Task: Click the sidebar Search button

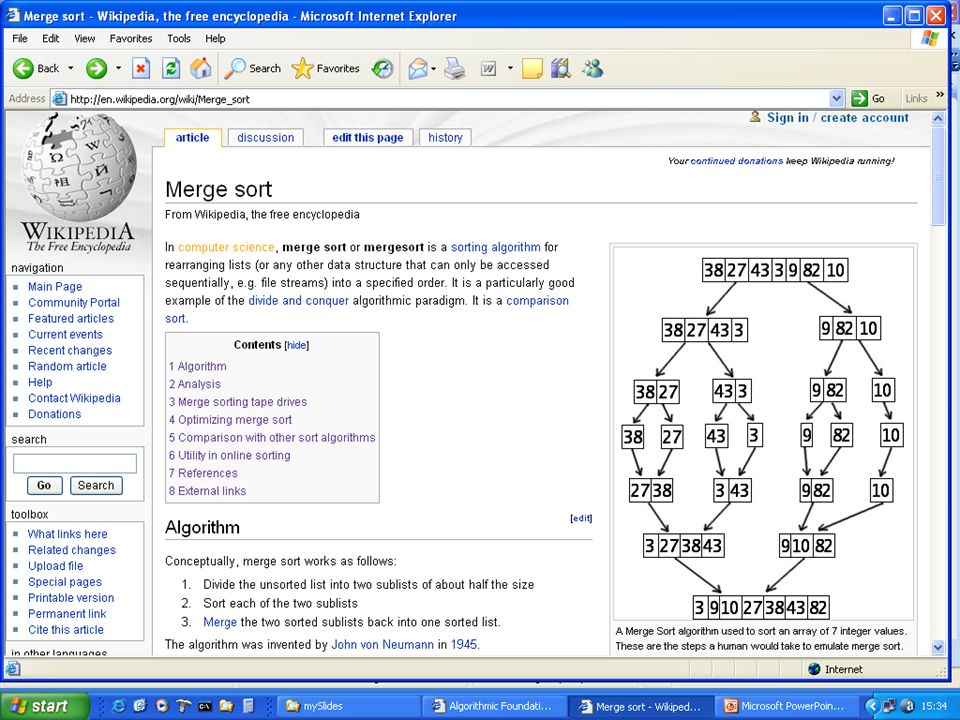Action: (96, 486)
